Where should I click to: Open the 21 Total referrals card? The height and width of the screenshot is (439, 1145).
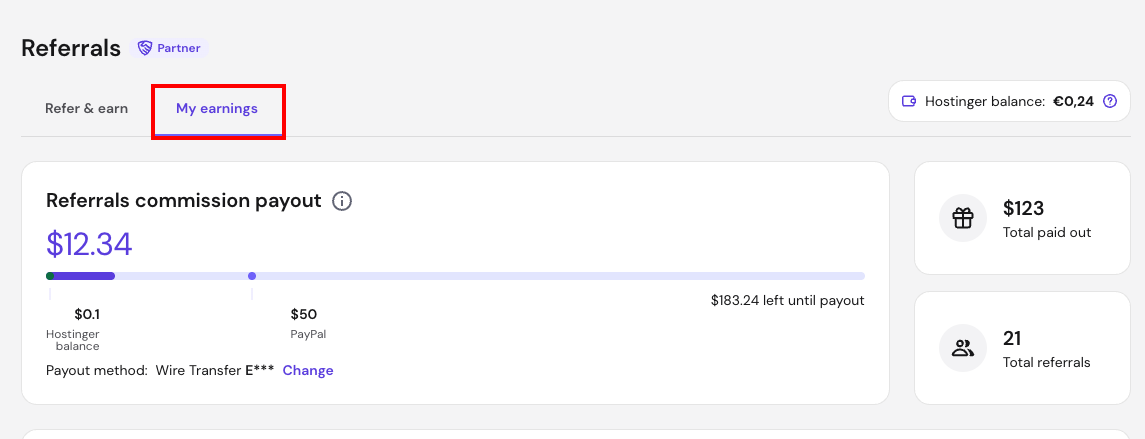click(x=1022, y=348)
